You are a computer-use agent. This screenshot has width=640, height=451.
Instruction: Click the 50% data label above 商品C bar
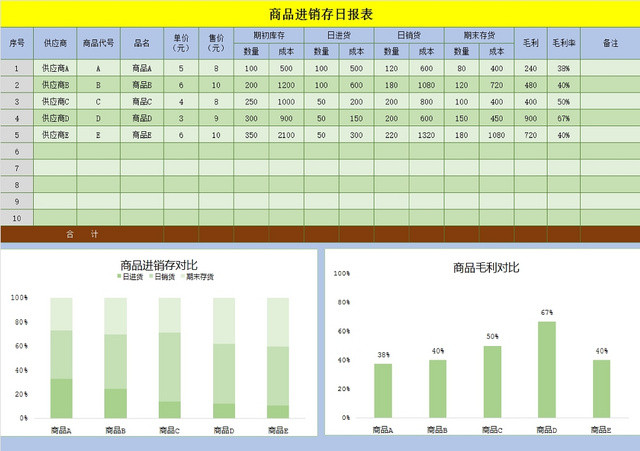coord(492,337)
